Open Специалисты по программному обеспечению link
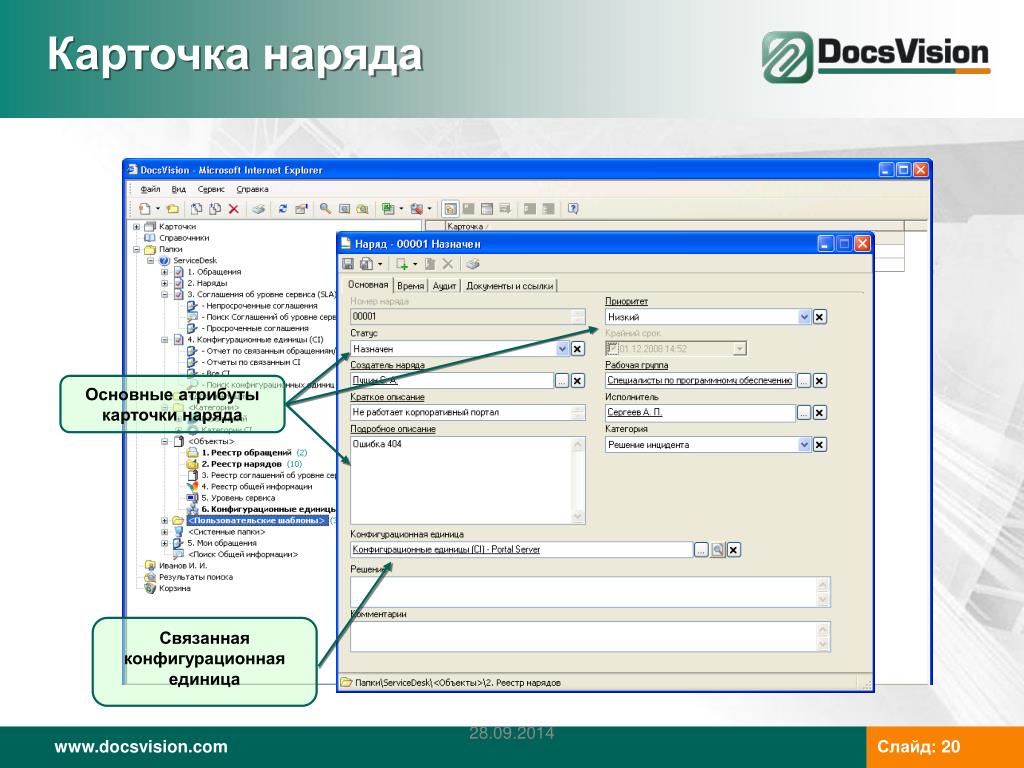This screenshot has width=1024, height=768. pyautogui.click(x=699, y=380)
